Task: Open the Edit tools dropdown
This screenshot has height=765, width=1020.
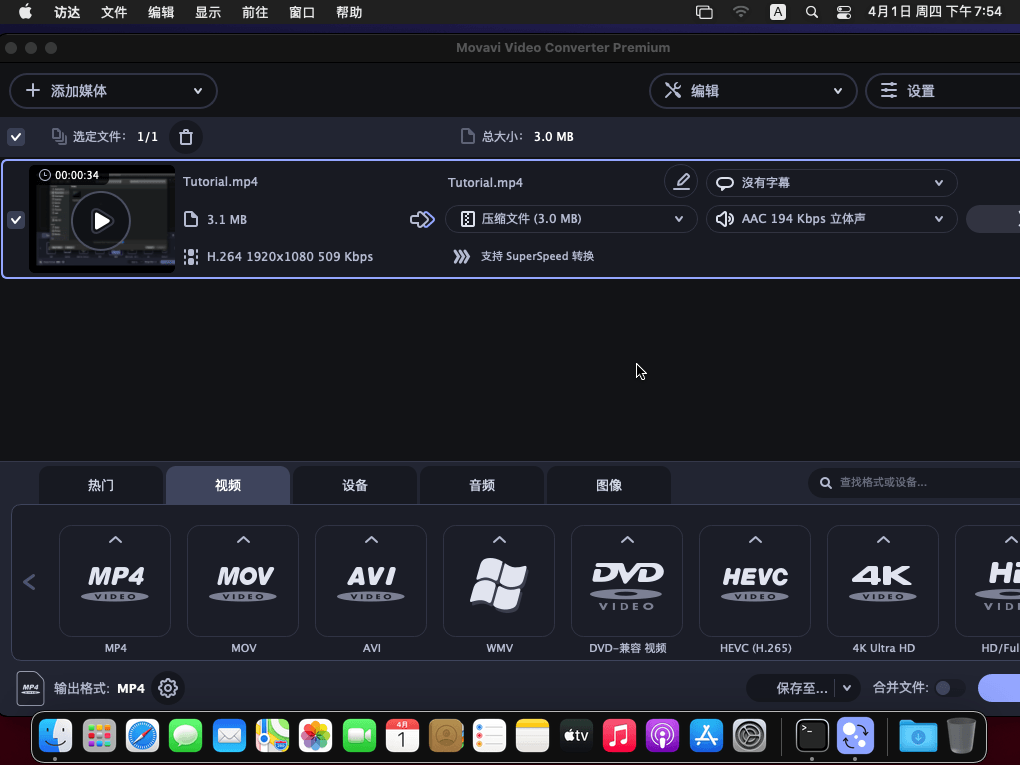Action: [753, 91]
